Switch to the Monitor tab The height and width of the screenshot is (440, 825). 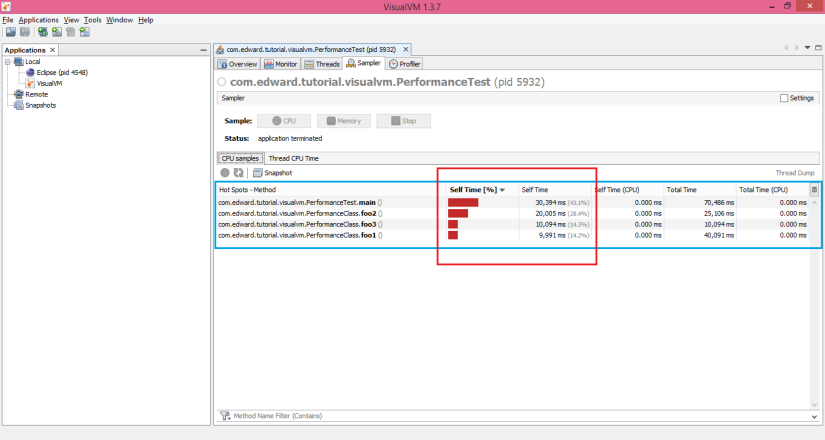point(281,64)
